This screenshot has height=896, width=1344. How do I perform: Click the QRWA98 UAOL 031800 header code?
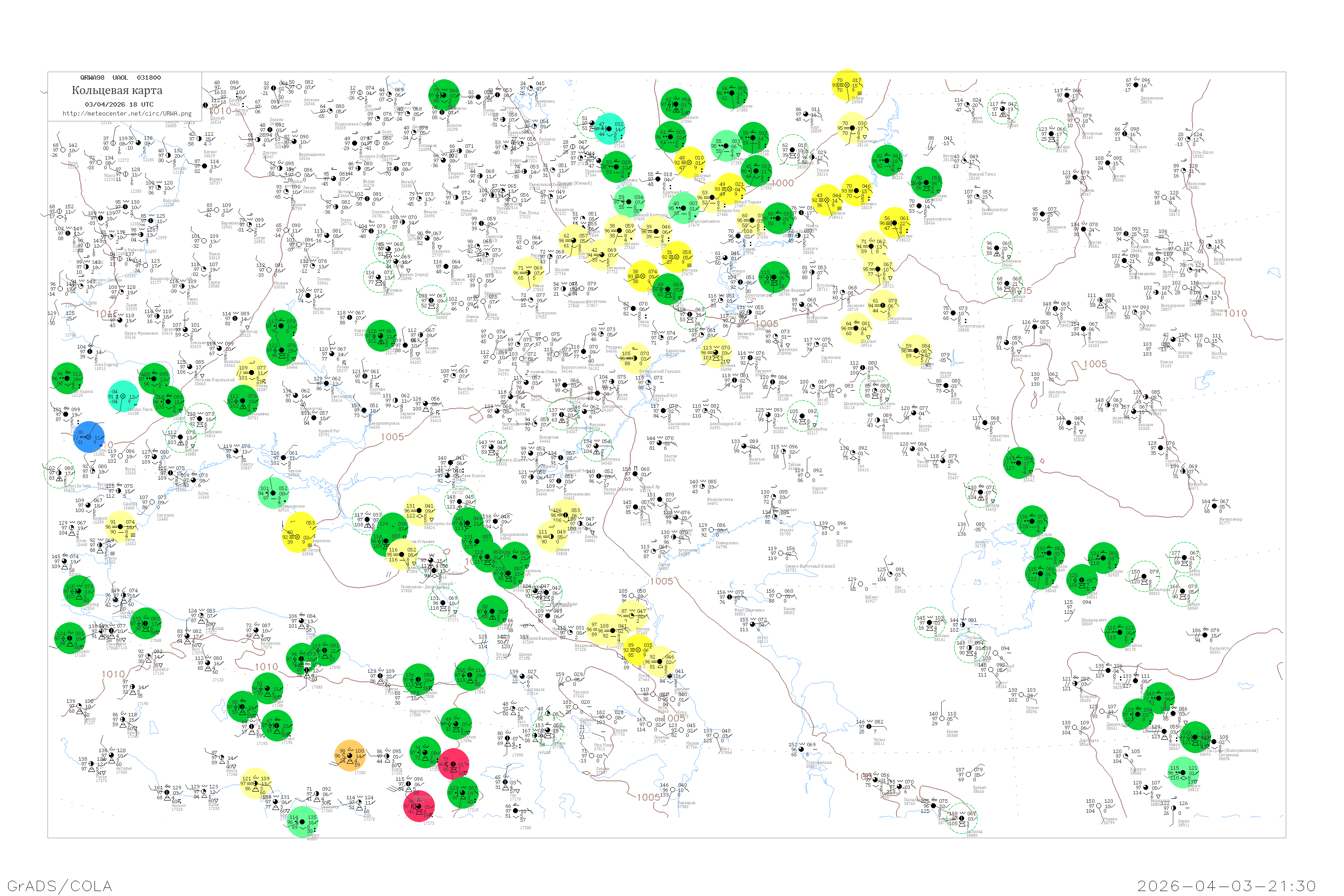pos(120,78)
